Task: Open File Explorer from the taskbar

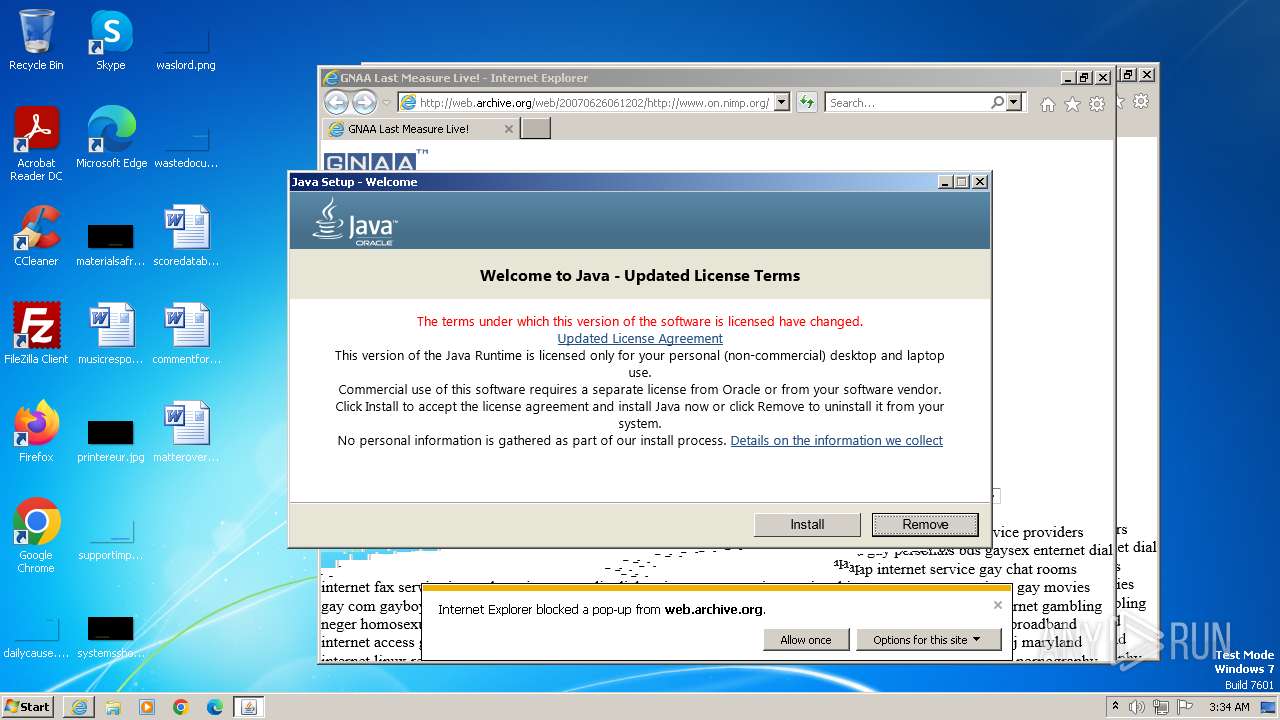Action: coord(113,707)
